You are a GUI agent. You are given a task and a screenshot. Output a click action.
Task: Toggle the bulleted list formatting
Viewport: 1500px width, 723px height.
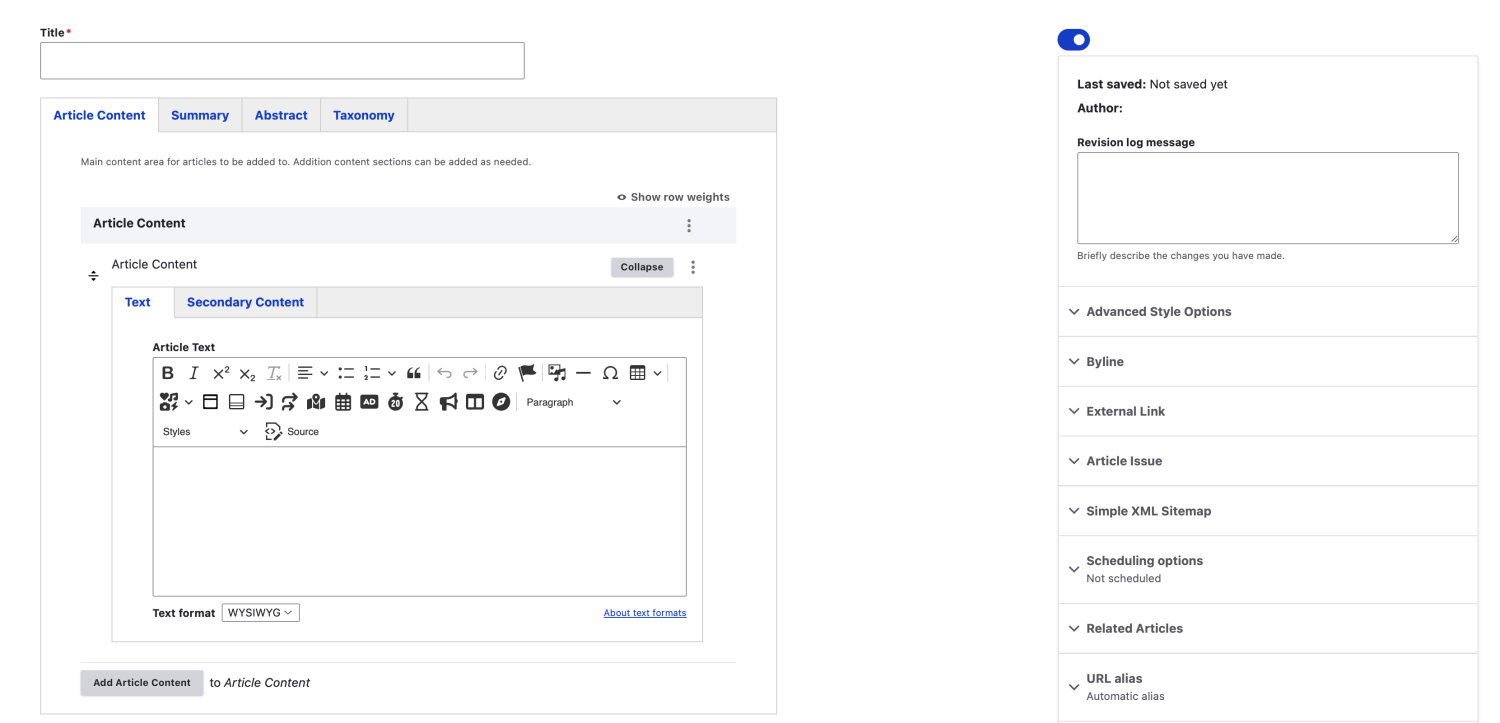(345, 372)
